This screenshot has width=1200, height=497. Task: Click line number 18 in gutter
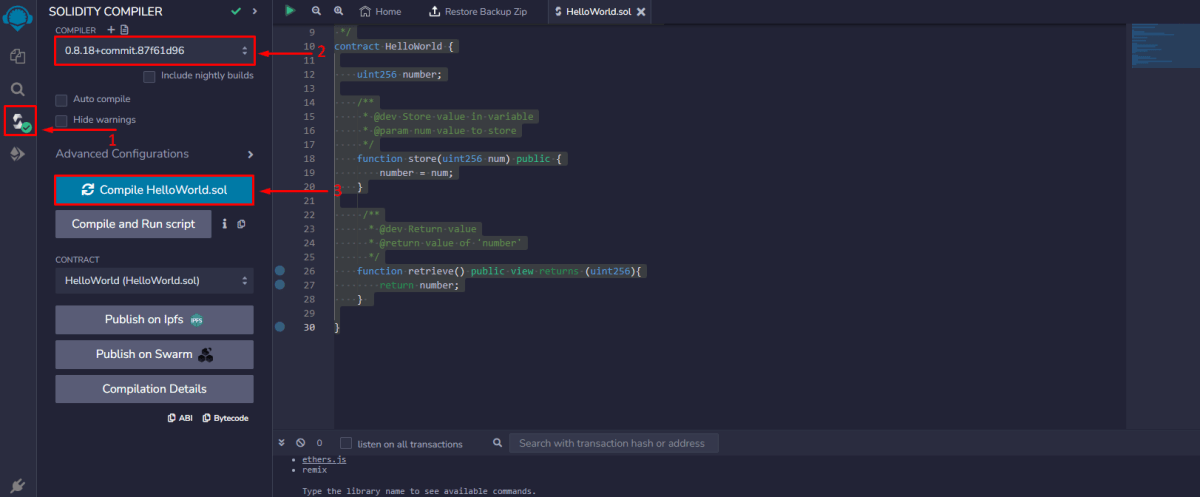309,159
